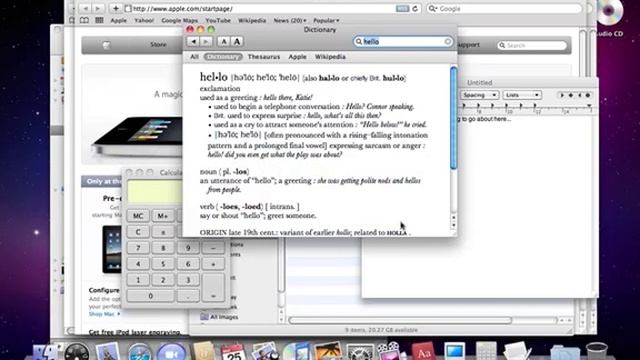
Task: Open the Store tab on Apple site
Action: coord(158,44)
